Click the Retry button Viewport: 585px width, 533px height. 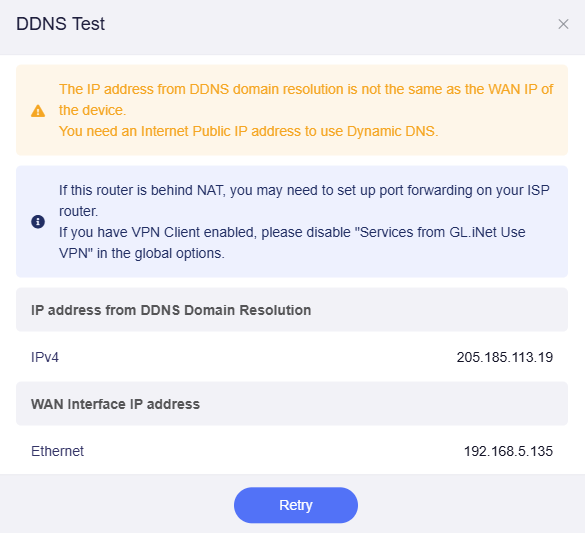pos(296,505)
